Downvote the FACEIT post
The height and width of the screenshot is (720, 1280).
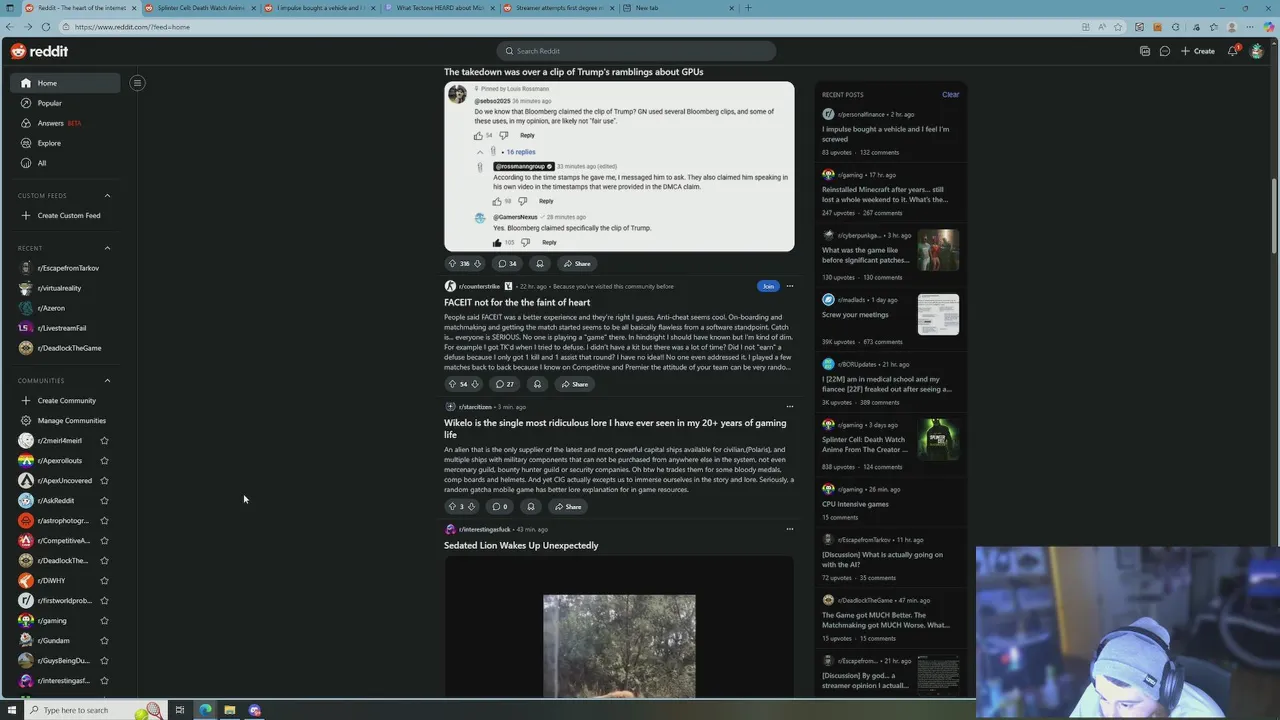point(475,384)
